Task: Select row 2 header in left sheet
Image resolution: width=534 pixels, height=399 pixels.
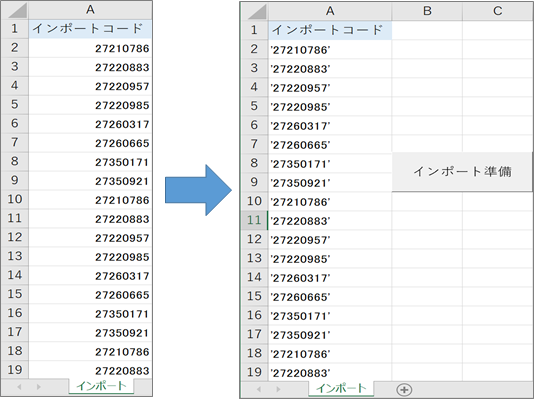Action: pyautogui.click(x=15, y=48)
